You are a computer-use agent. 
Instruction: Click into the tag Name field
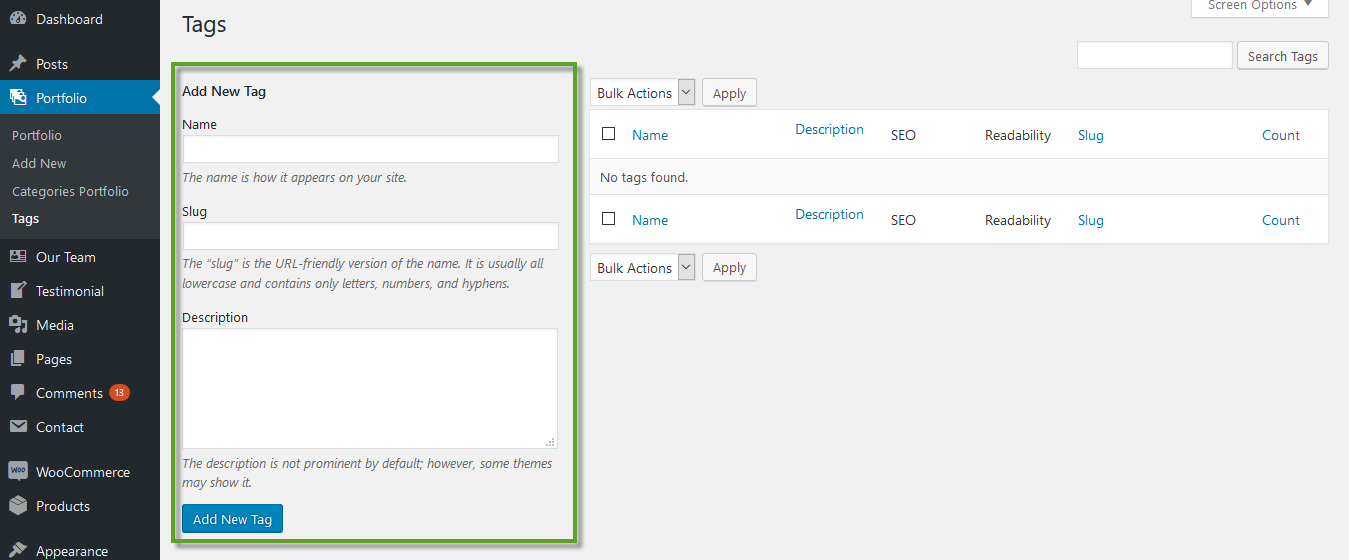coord(370,149)
